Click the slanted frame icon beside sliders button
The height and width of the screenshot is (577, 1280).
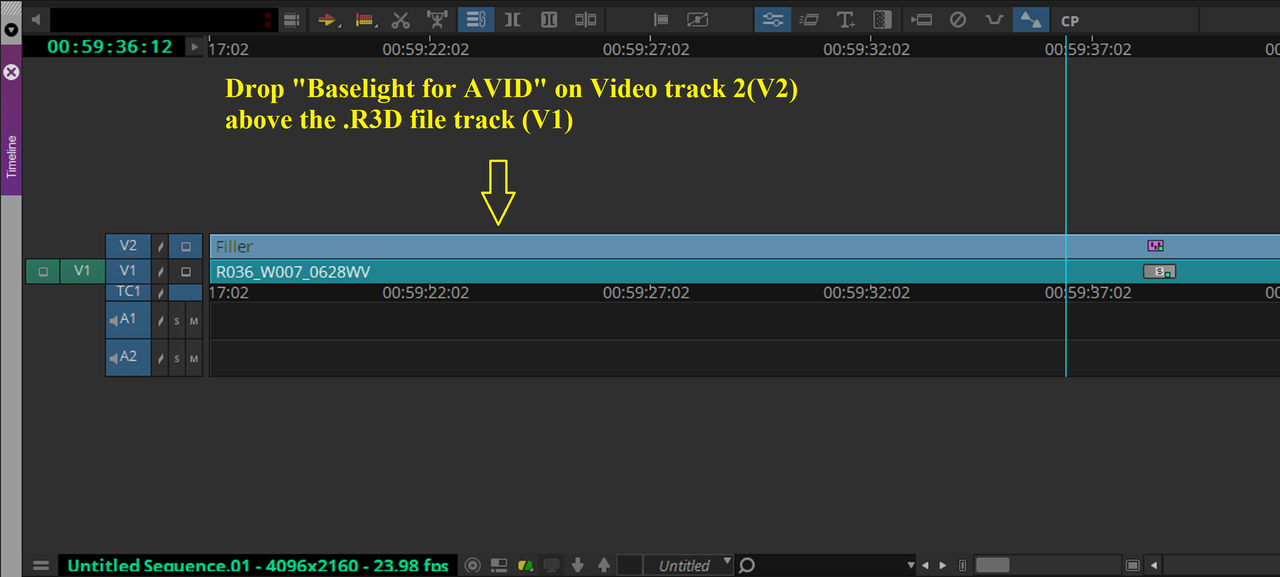809,19
